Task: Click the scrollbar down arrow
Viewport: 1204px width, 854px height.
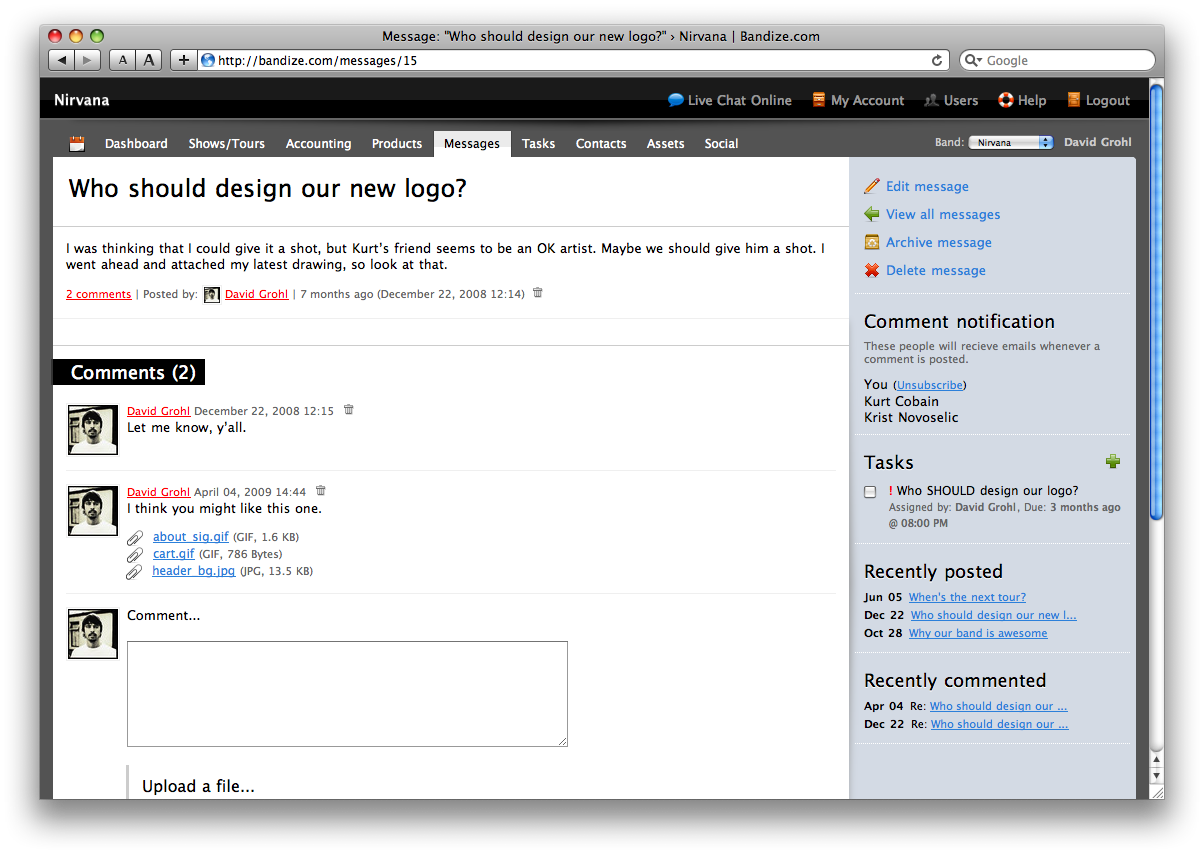Action: (1157, 776)
